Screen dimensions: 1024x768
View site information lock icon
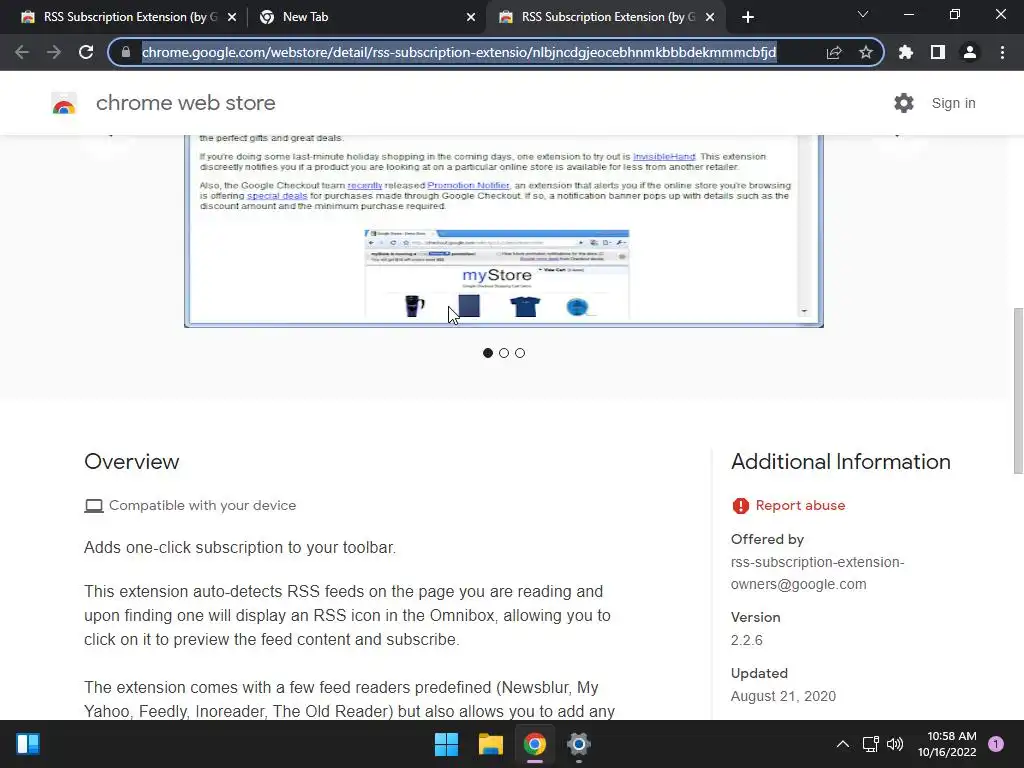(126, 52)
